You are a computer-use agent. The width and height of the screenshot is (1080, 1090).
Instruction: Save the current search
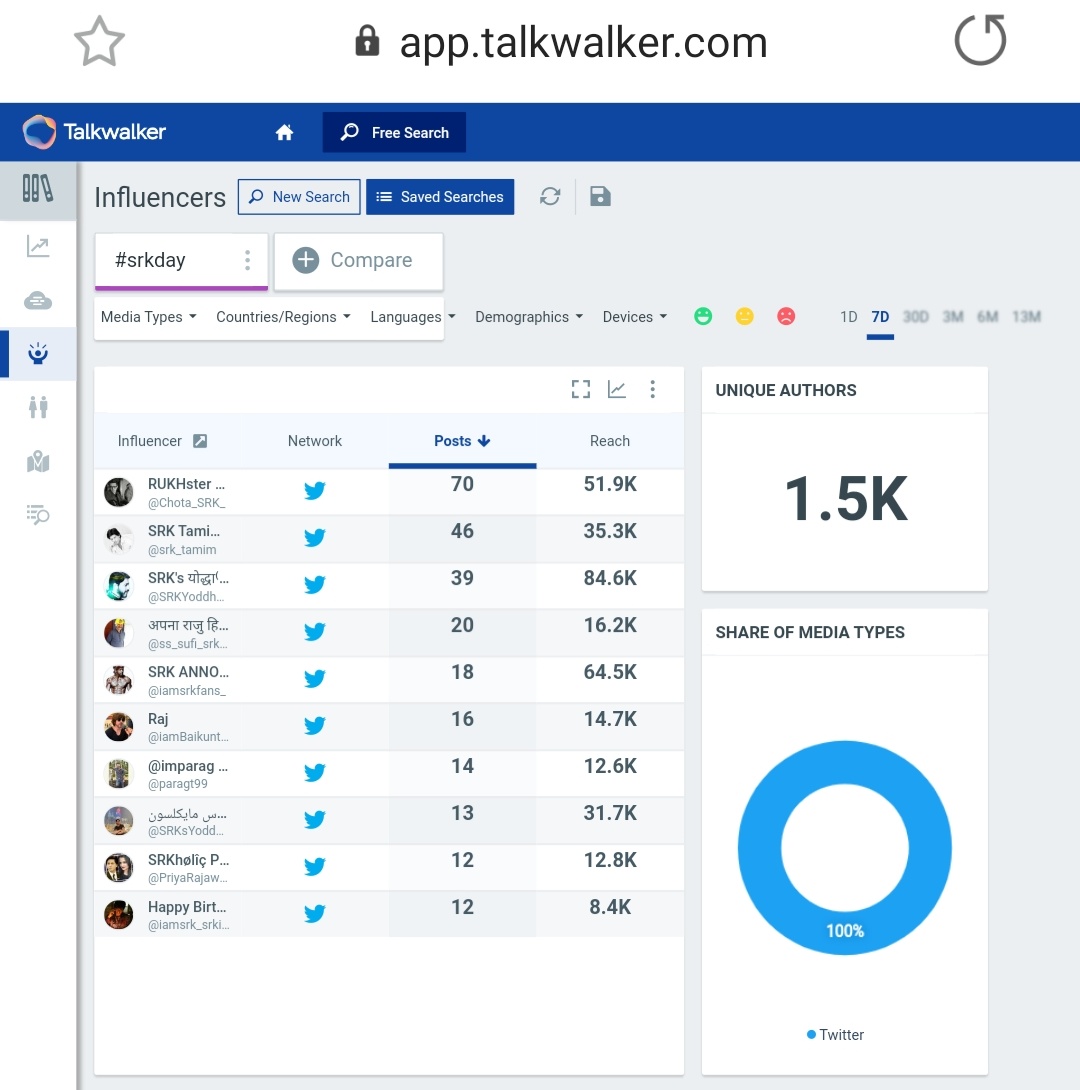(x=600, y=197)
